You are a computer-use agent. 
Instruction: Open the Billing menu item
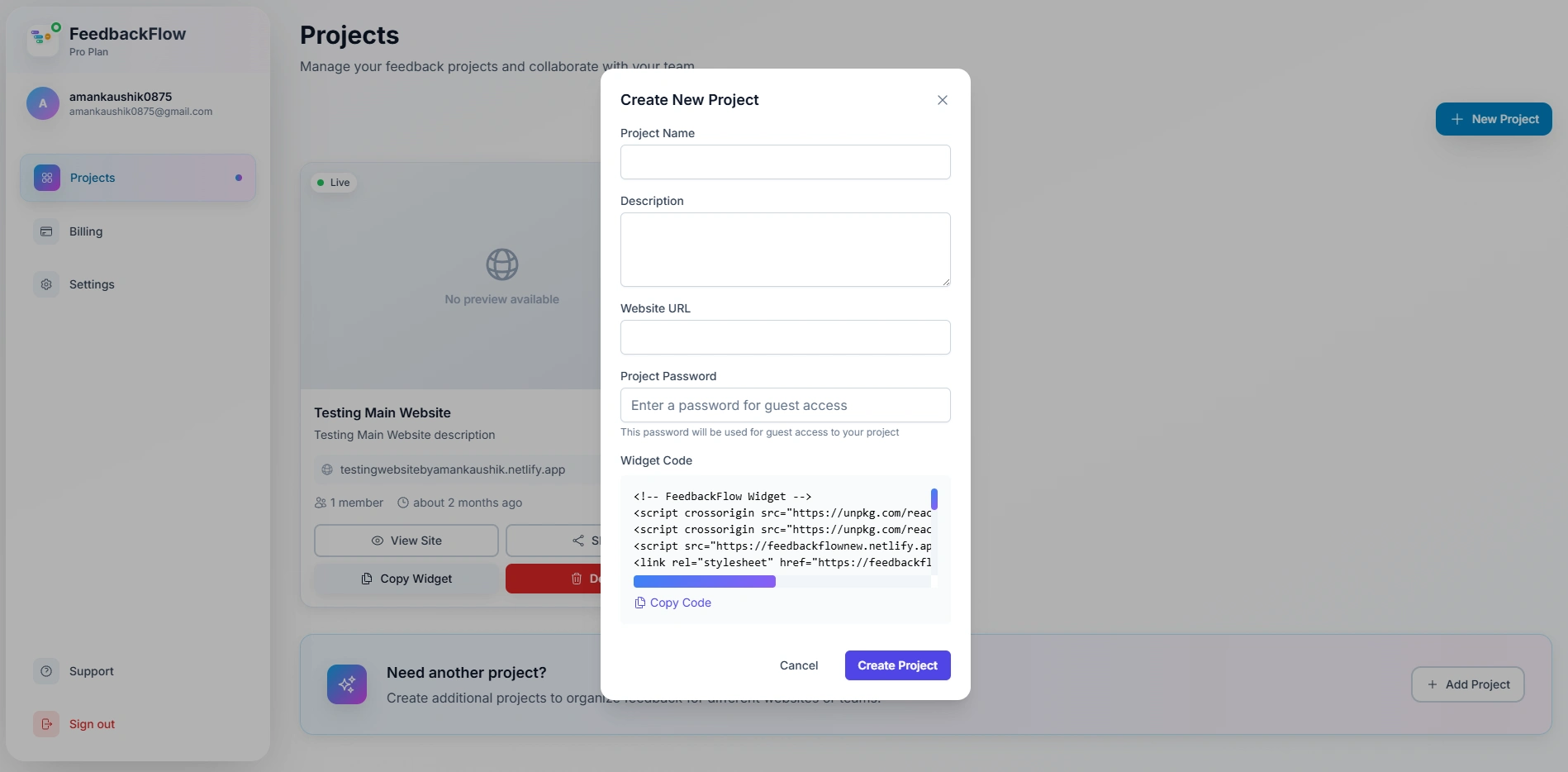coord(86,231)
